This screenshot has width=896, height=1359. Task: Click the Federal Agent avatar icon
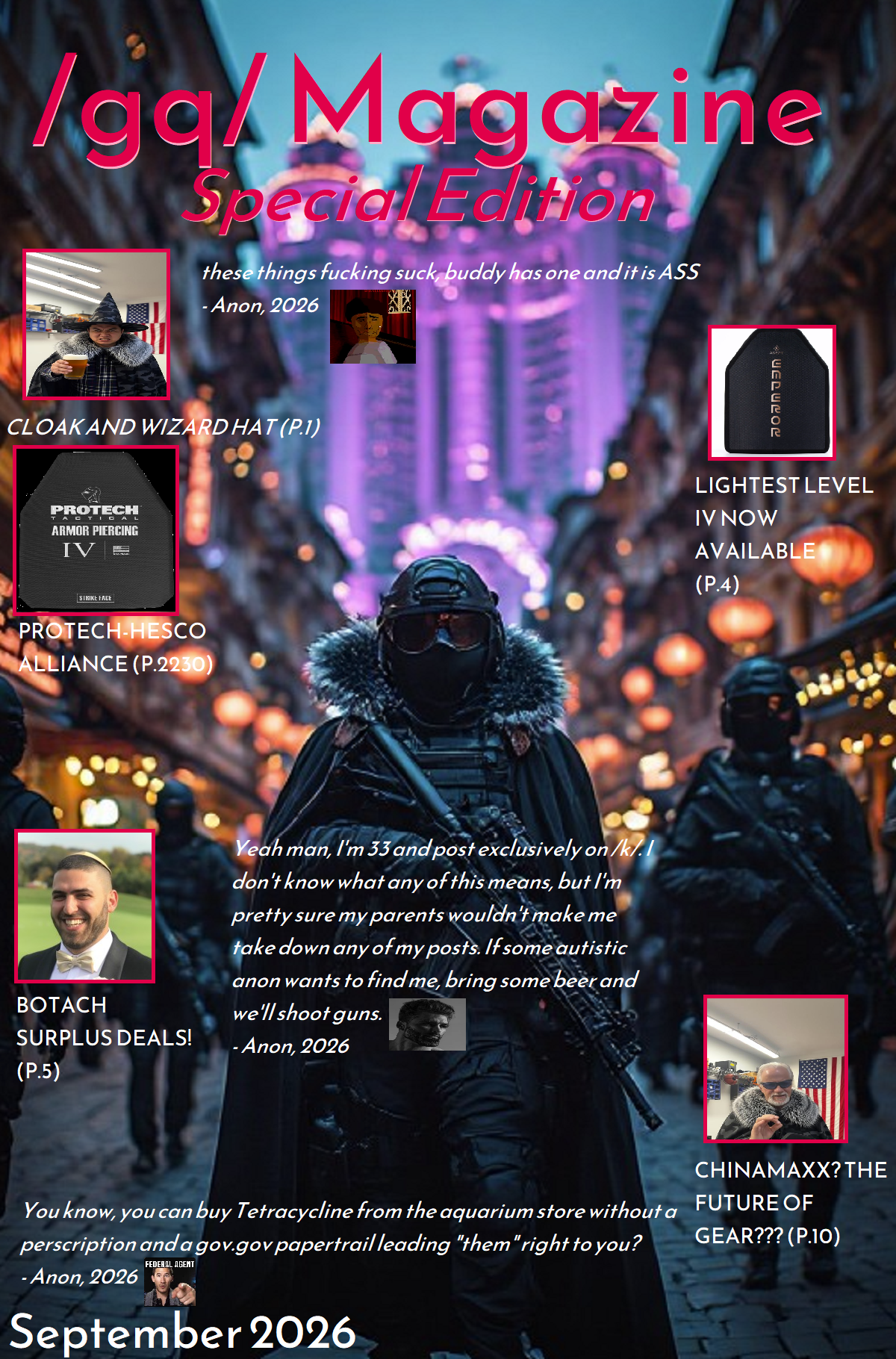click(170, 1283)
